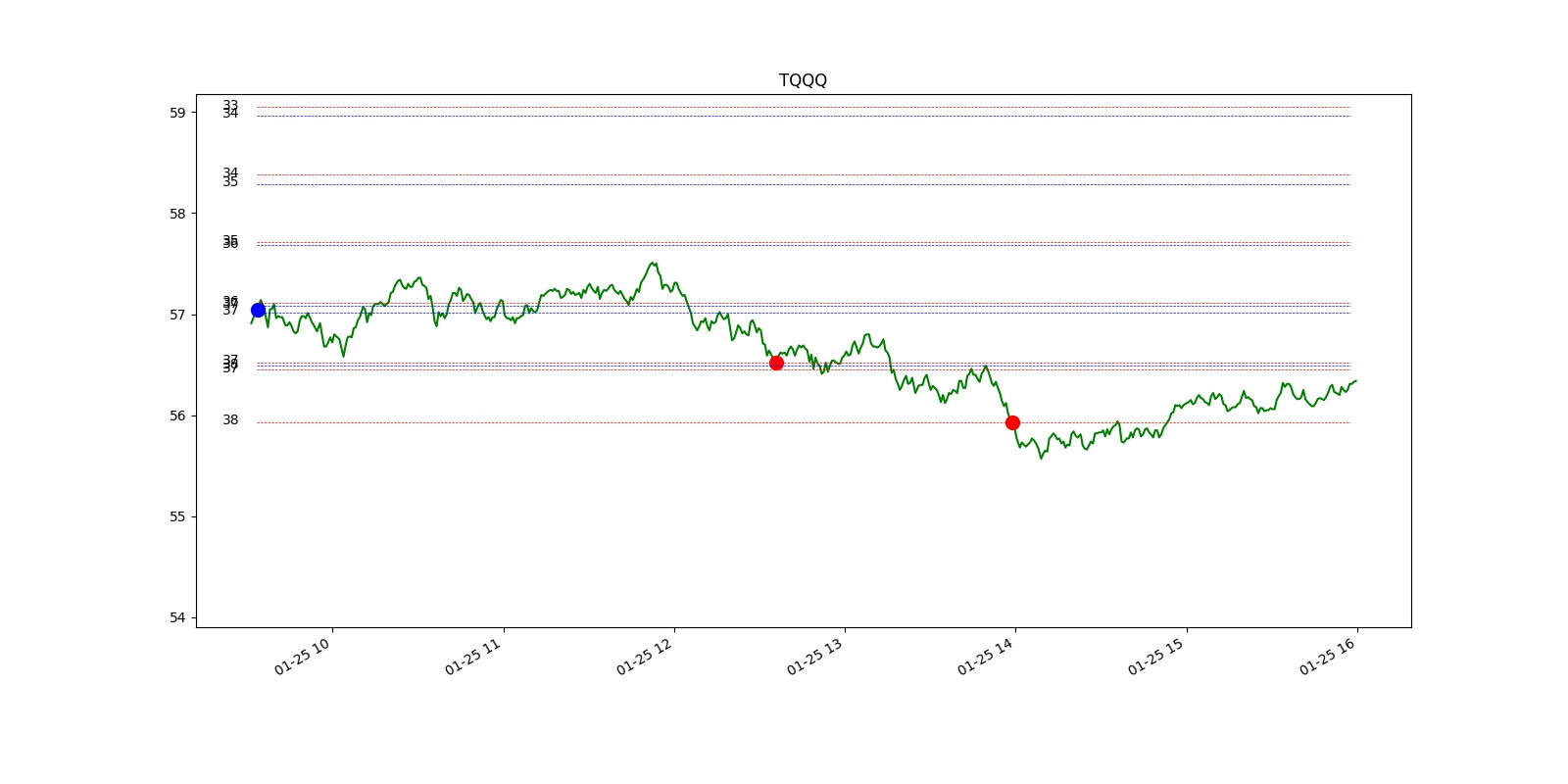Image resolution: width=1568 pixels, height=784 pixels.
Task: Click the 01-25 14 x-axis label
Action: point(986,656)
